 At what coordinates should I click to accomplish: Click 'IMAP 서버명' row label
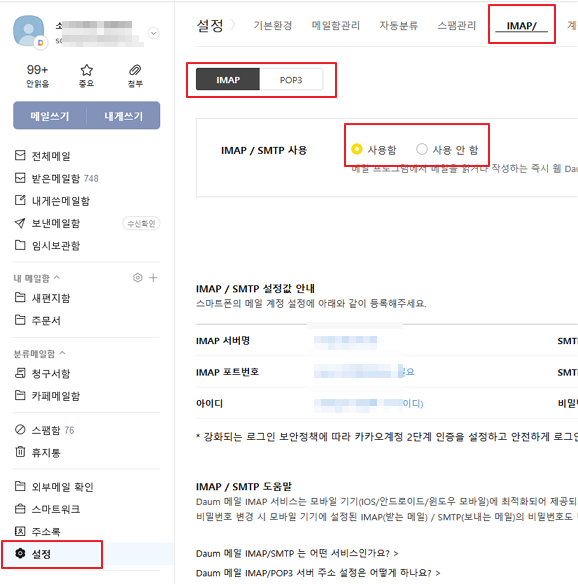coord(223,341)
